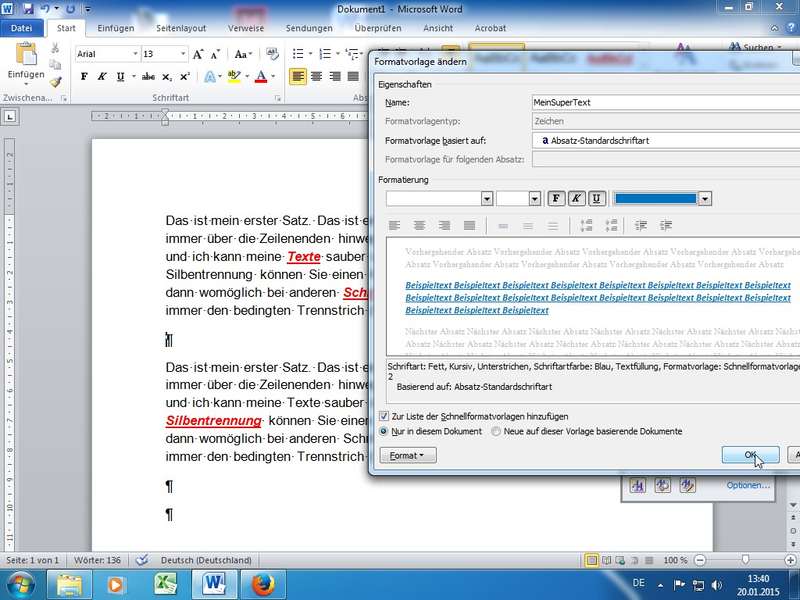Toggle italic (K) button in the dialog
This screenshot has width=800, height=600.
point(577,199)
